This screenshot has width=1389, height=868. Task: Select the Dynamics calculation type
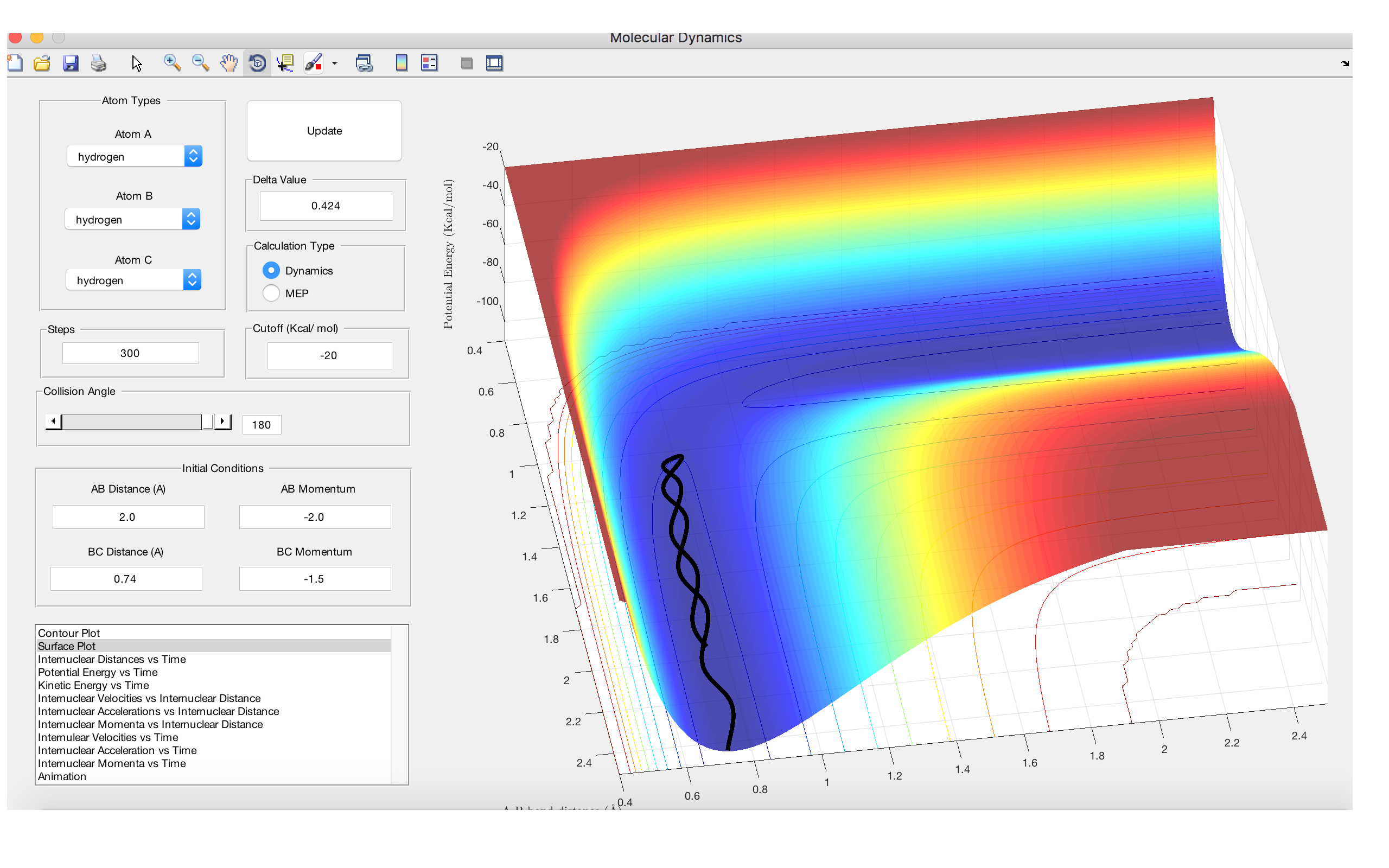[271, 270]
